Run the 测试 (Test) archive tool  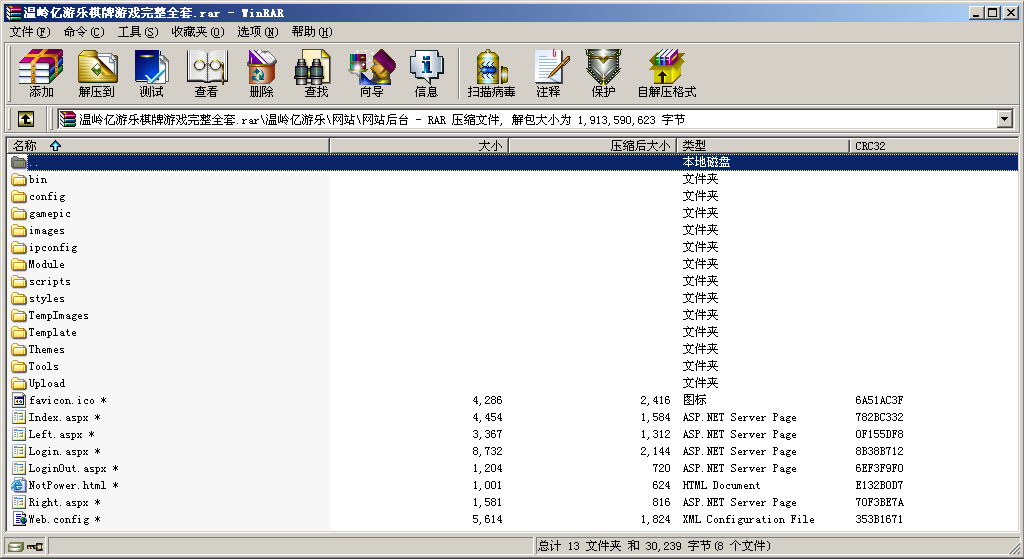click(x=151, y=74)
